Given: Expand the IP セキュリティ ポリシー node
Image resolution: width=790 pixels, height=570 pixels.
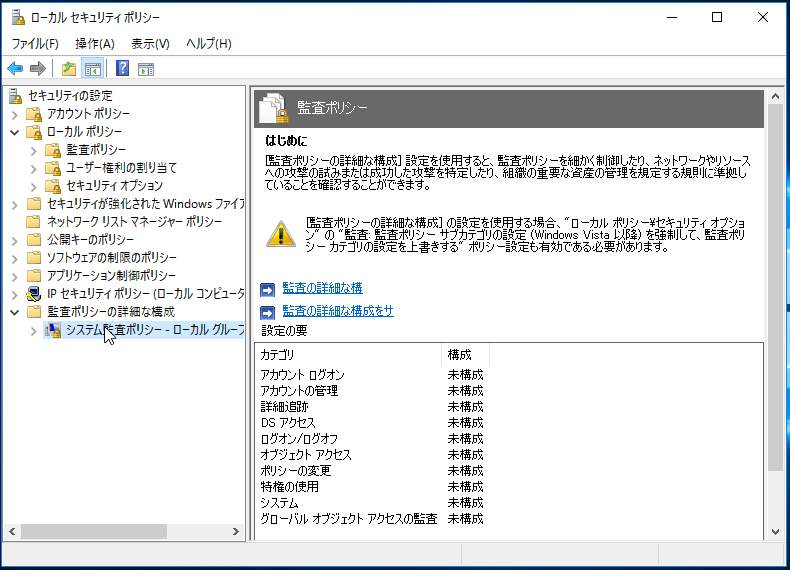Looking at the screenshot, I should click(x=15, y=295).
